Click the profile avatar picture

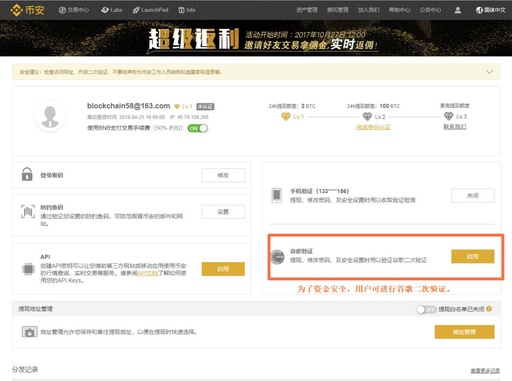(x=50, y=116)
